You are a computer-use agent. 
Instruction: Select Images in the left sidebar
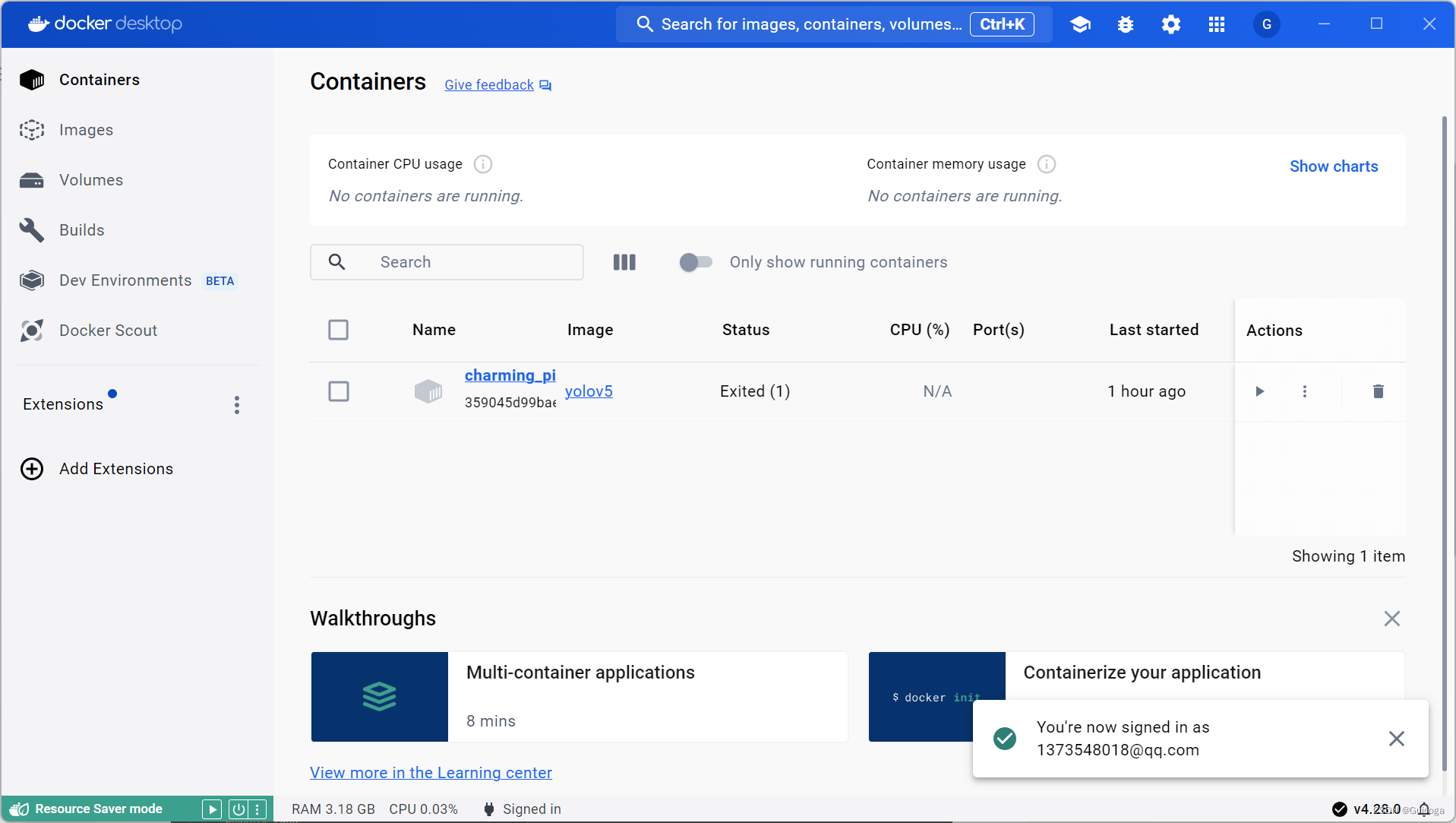coord(85,129)
